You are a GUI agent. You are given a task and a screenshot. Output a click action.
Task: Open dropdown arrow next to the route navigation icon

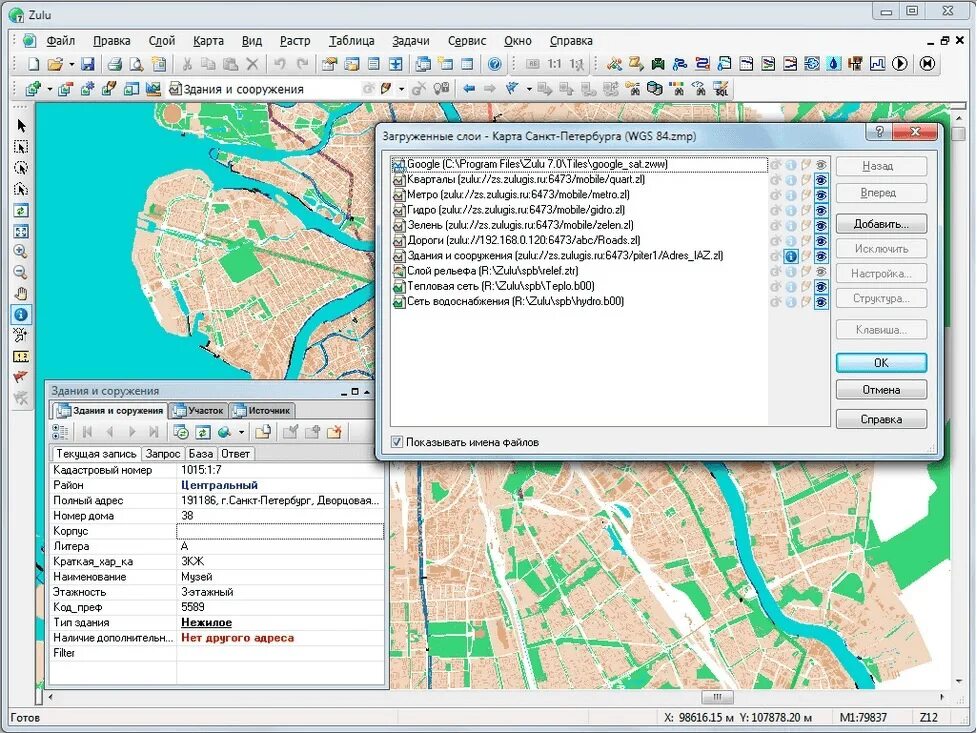pos(528,89)
